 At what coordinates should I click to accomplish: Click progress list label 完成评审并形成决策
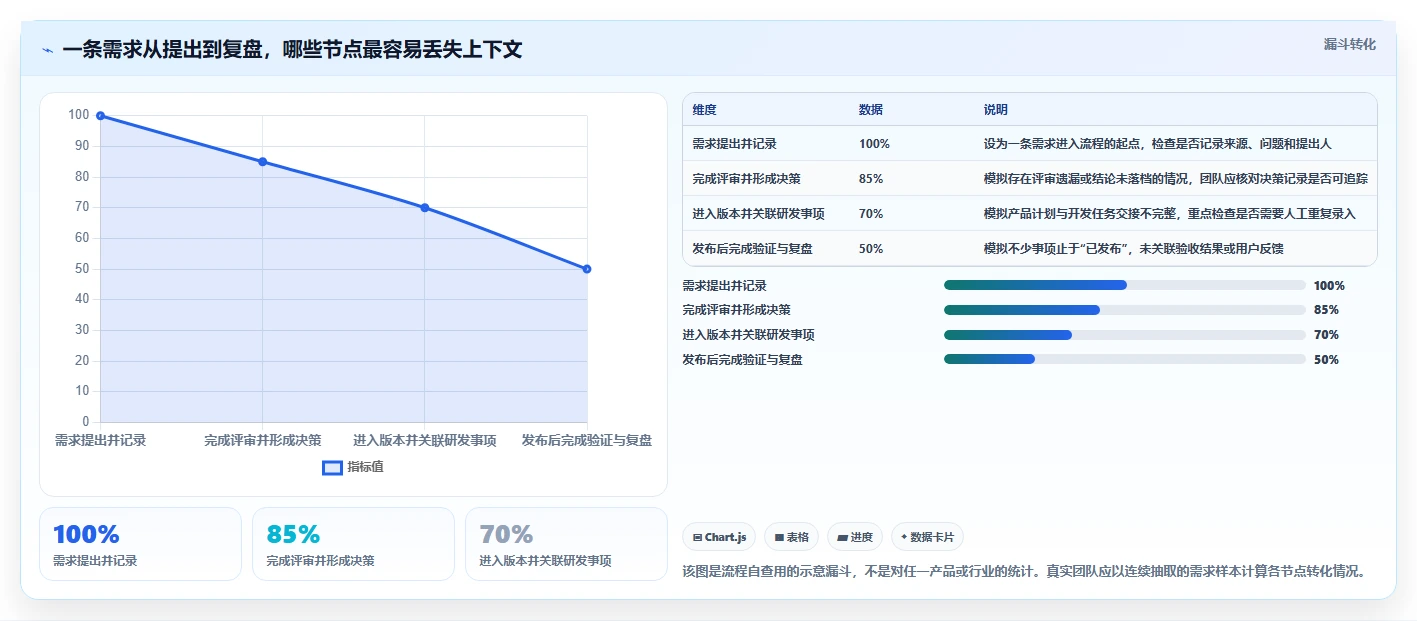(737, 310)
